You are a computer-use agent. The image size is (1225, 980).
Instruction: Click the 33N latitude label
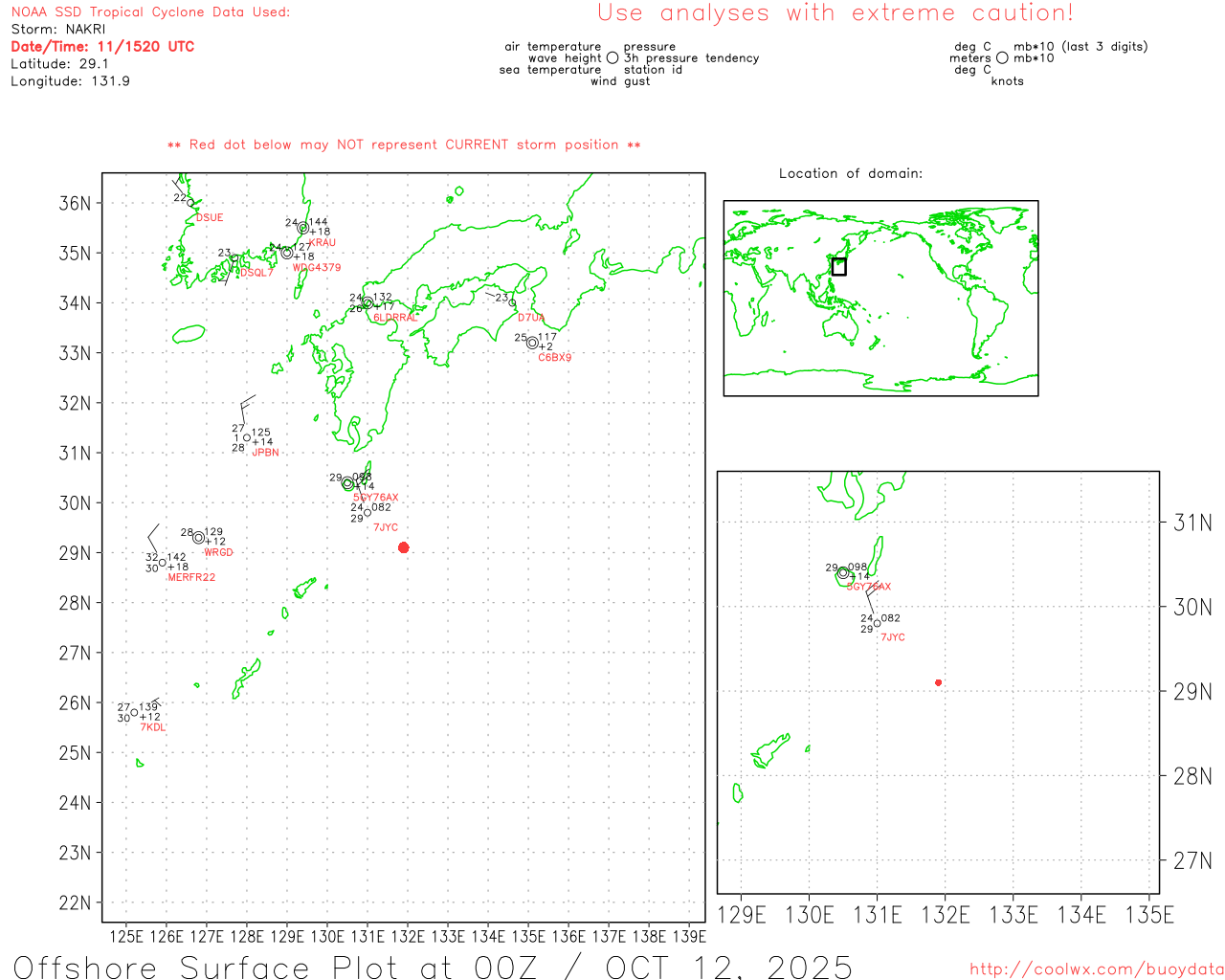point(75,353)
